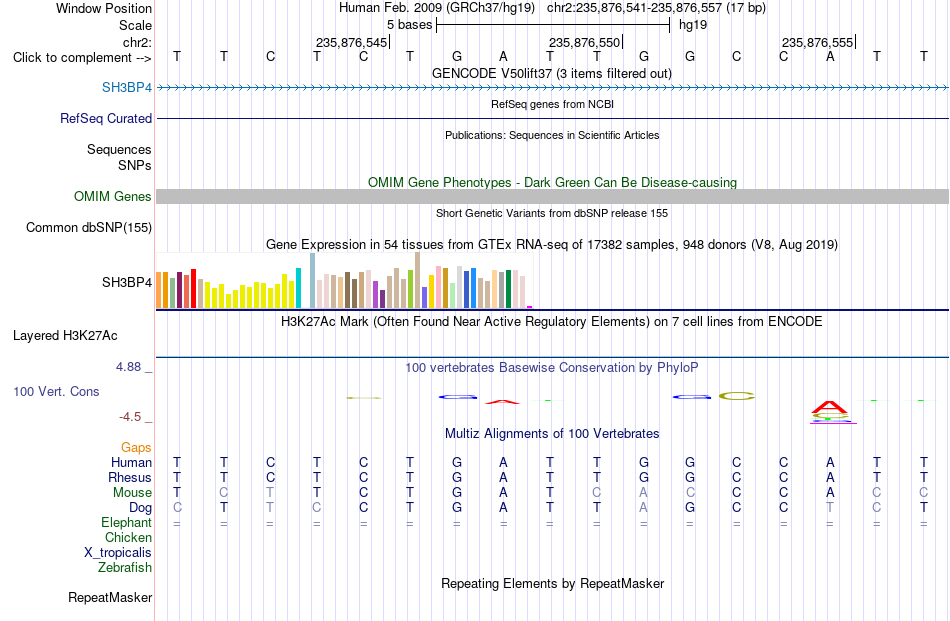
Task: Click the orange Gaps label
Action: [x=136, y=447]
